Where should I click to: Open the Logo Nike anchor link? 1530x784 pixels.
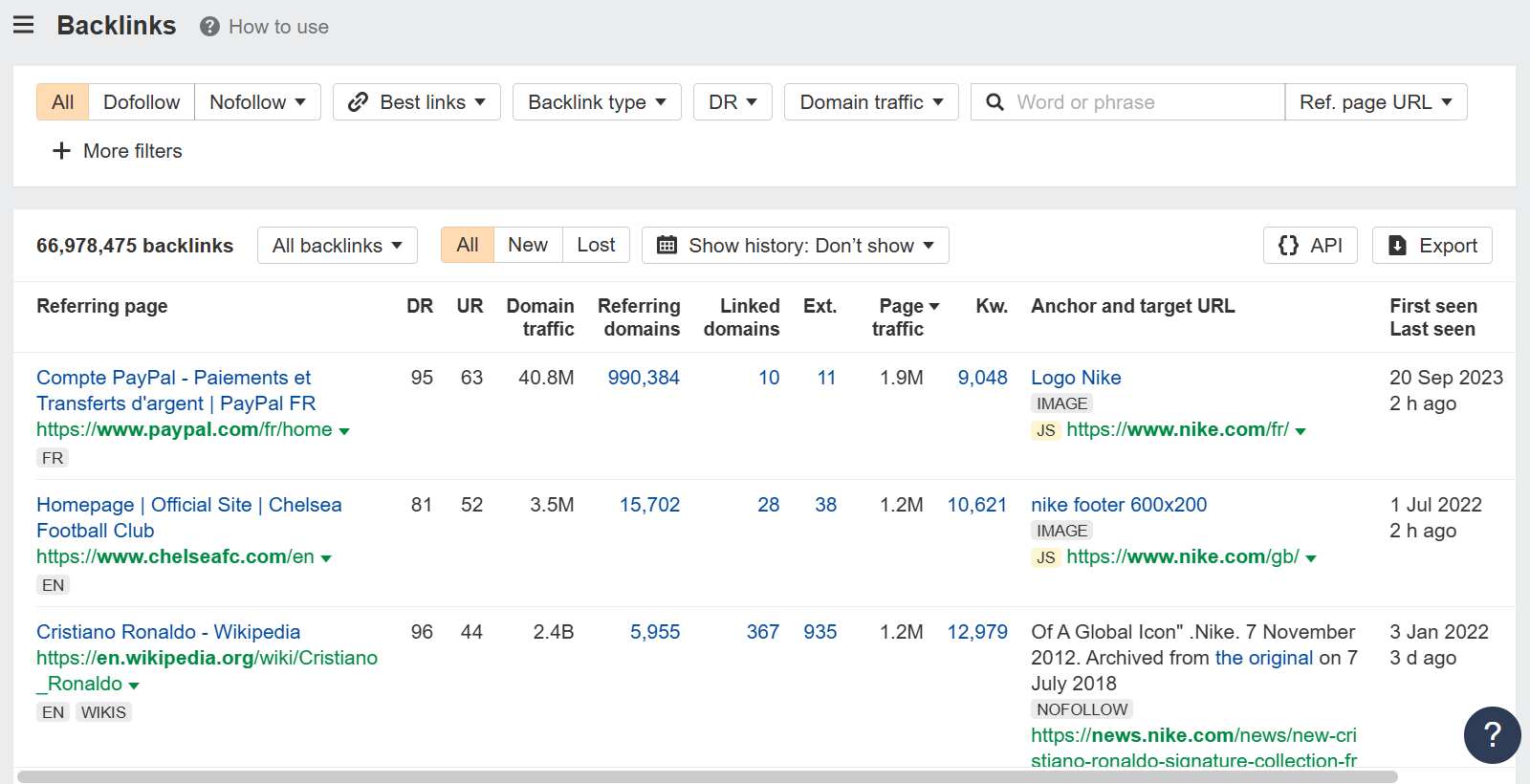coord(1076,378)
